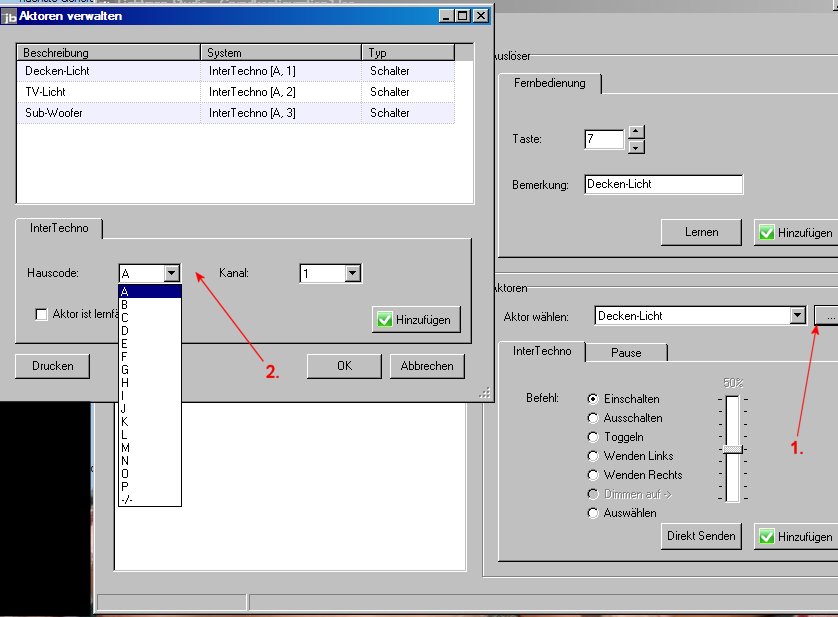Select the Einschalten radio button
The width and height of the screenshot is (838, 617).
pos(594,399)
